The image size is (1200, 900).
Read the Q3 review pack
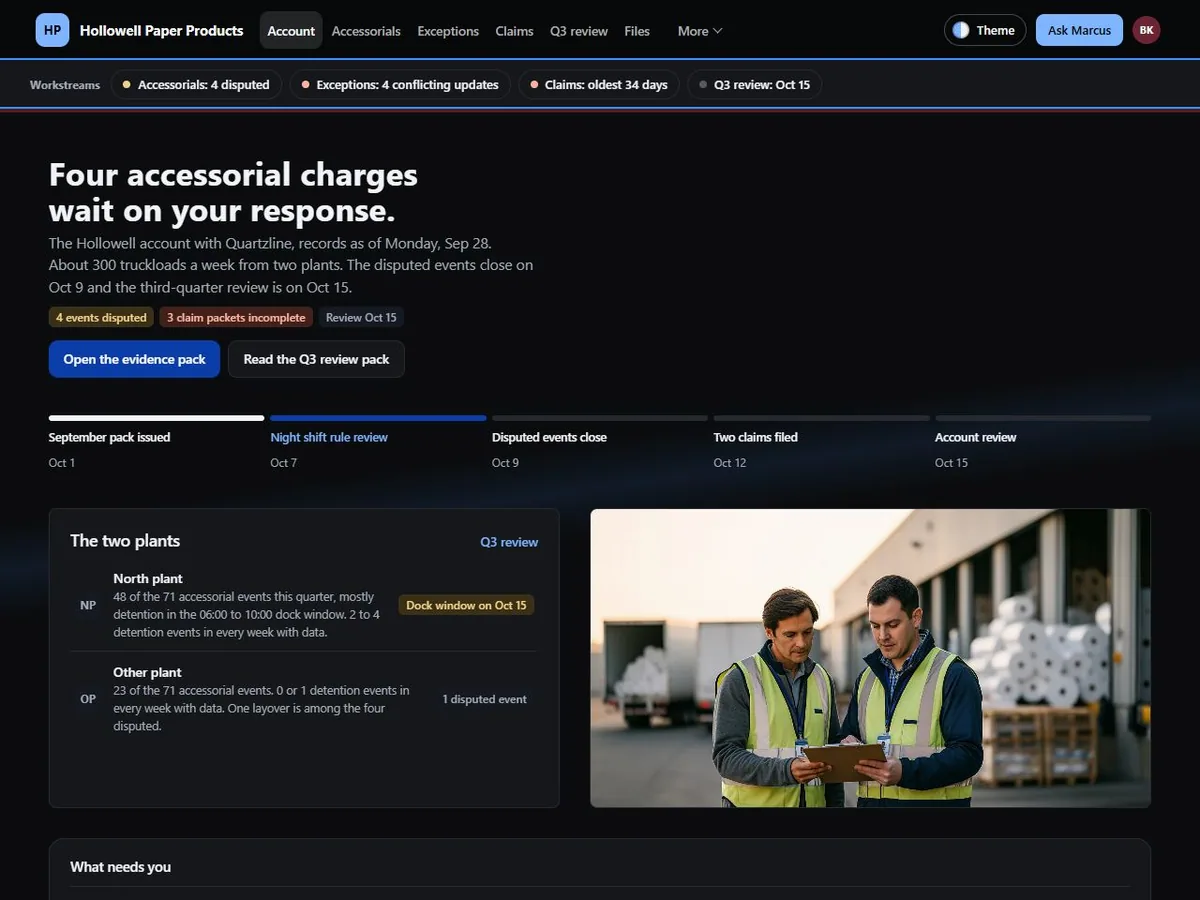click(x=316, y=359)
